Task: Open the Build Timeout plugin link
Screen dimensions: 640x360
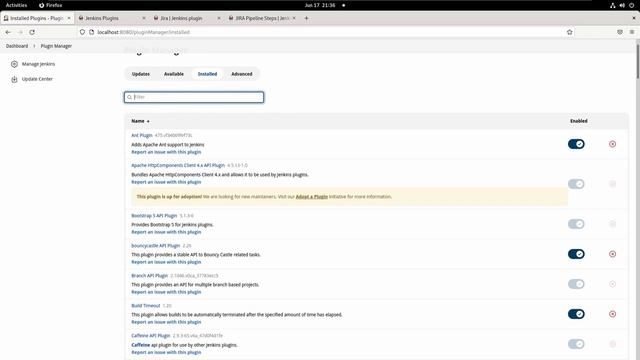Action: (146, 306)
